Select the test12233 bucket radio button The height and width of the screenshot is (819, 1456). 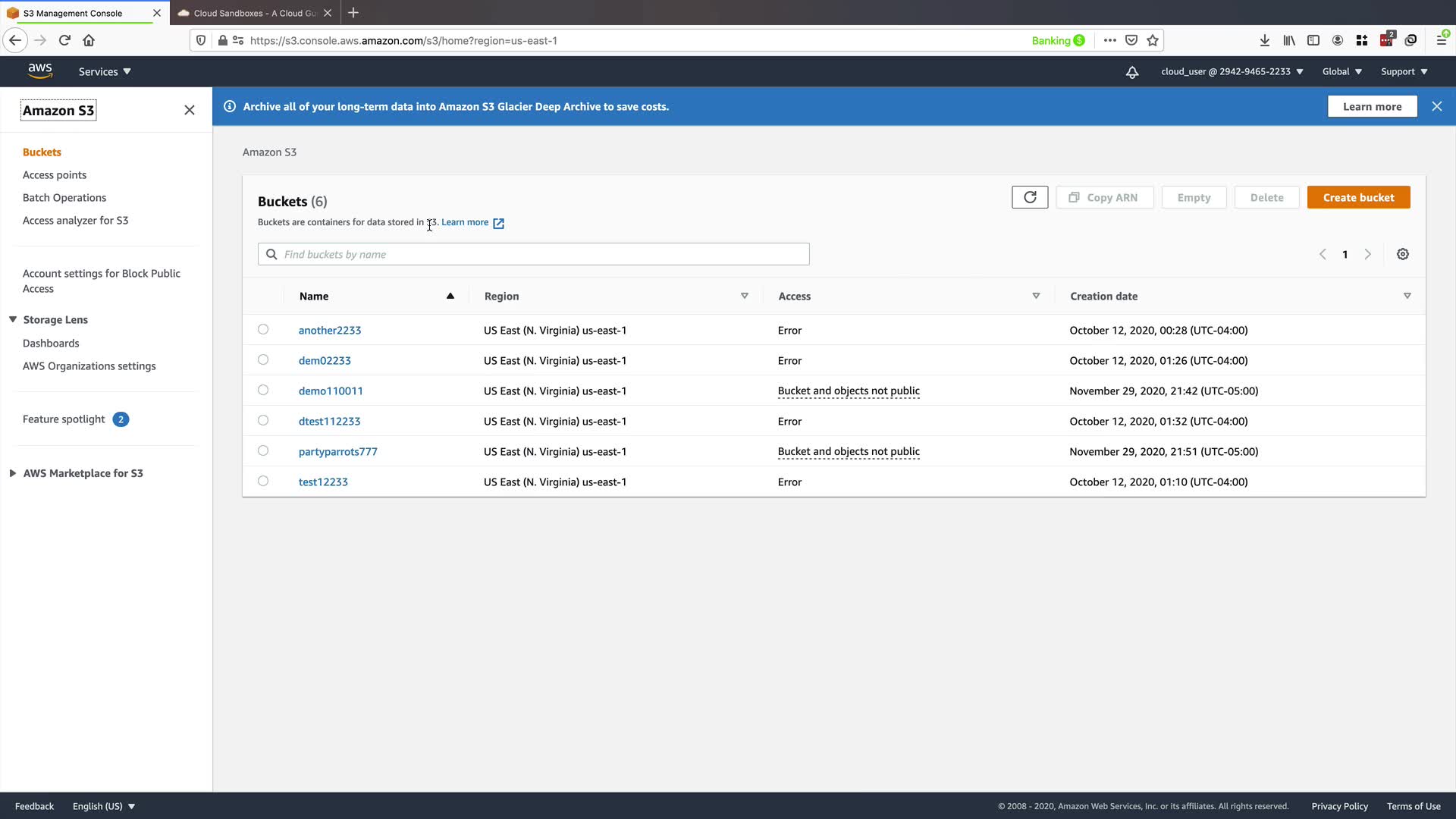point(263,482)
